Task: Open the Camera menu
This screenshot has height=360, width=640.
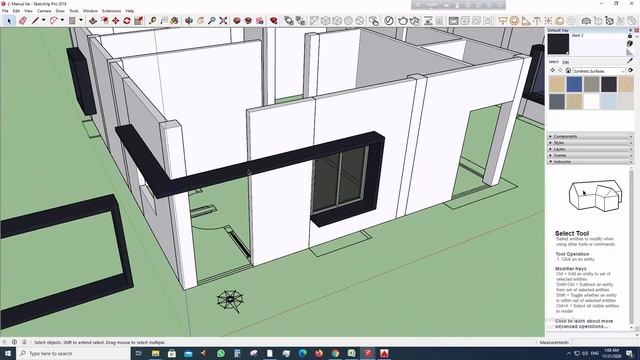Action: pyautogui.click(x=44, y=11)
